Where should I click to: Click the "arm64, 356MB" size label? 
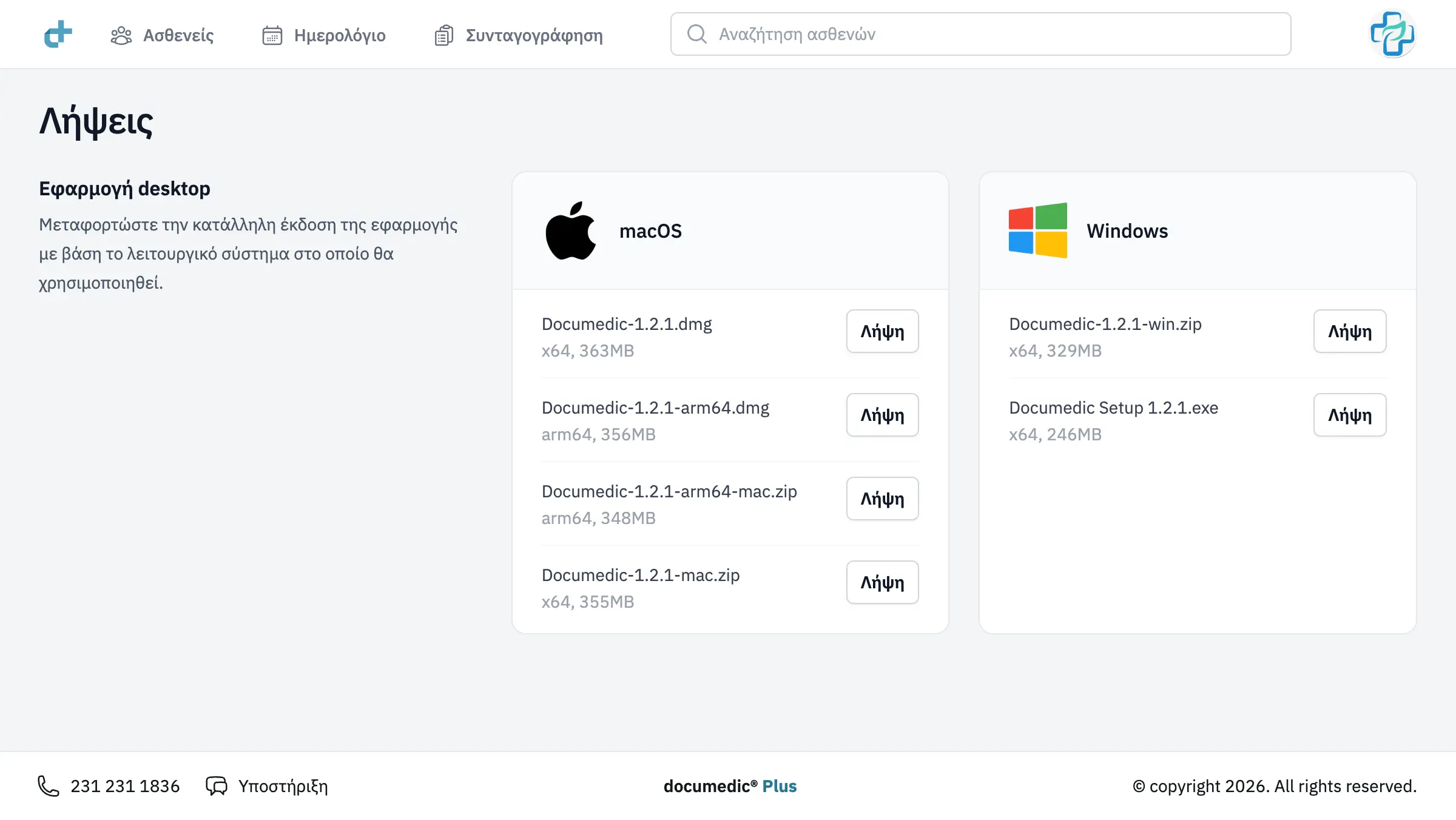(599, 434)
